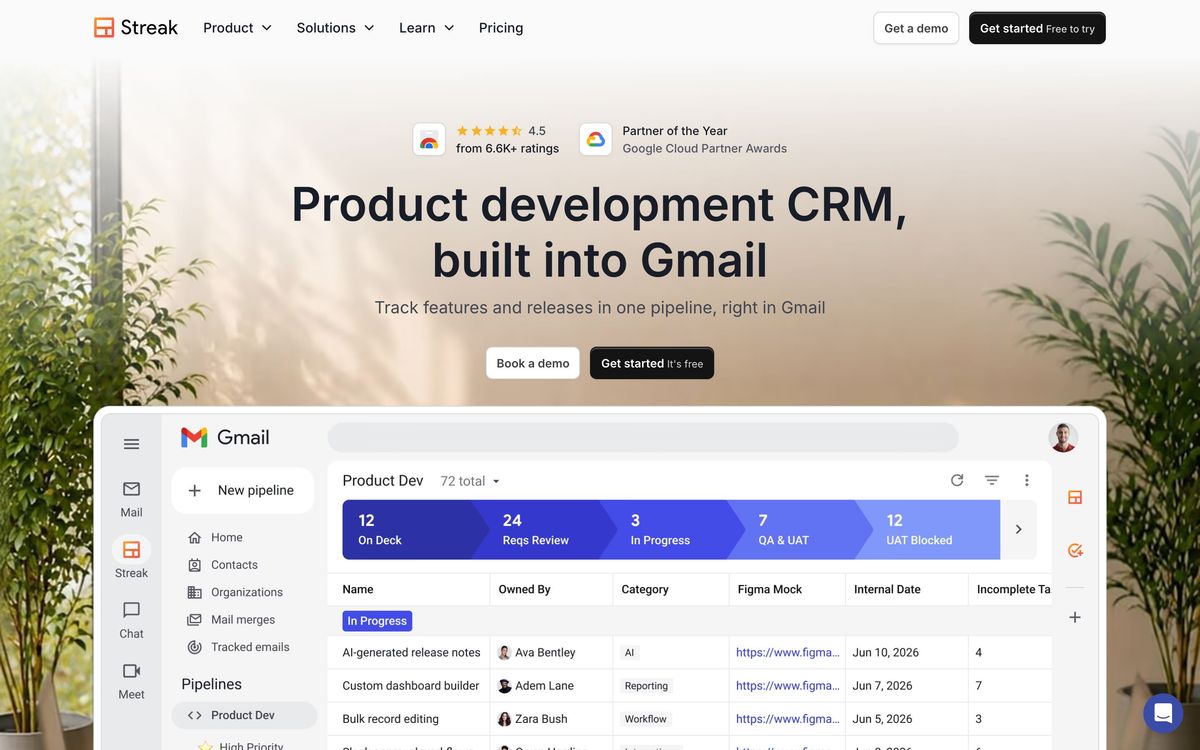This screenshot has width=1200, height=750.
Task: Click the filter icon in pipeline header
Action: [x=992, y=480]
